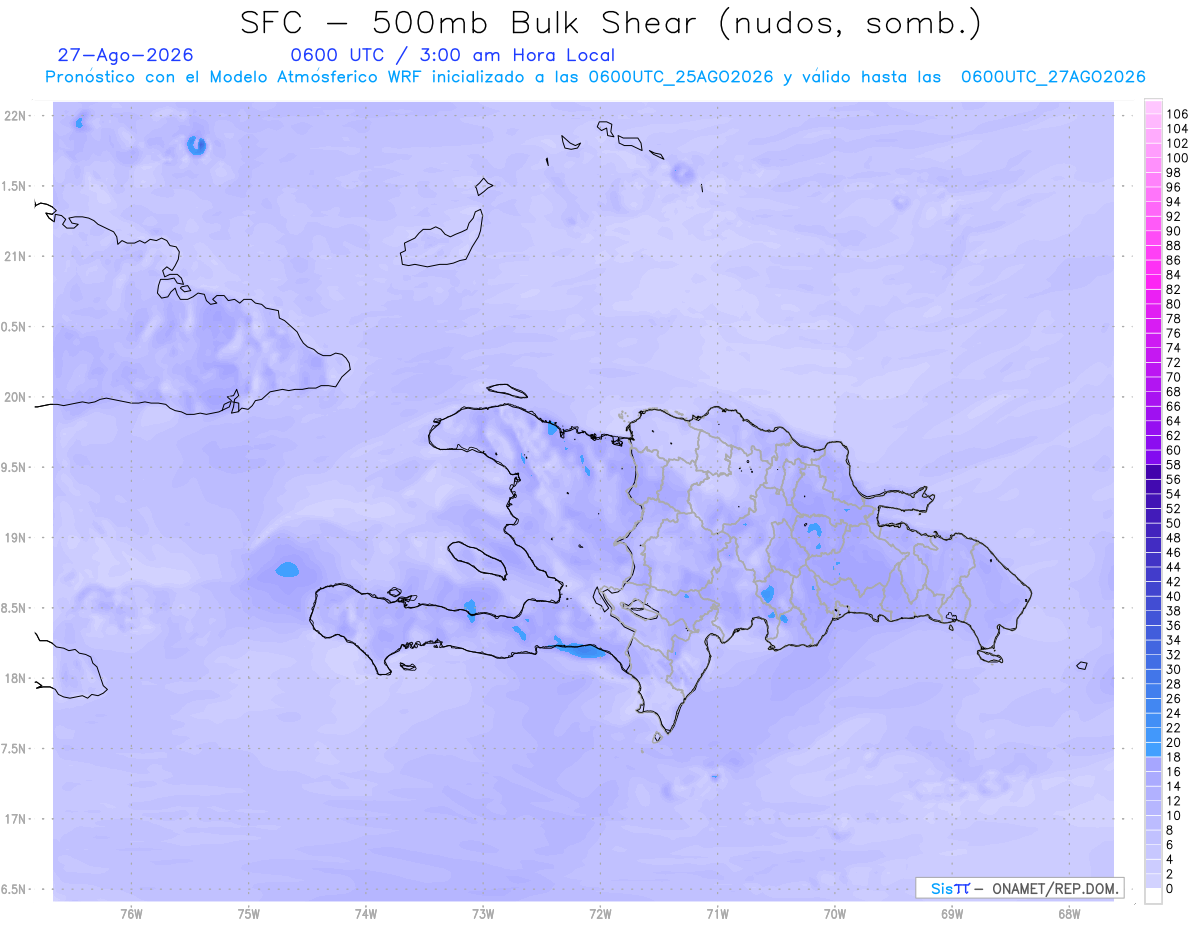Select the date text "27-Ago-2026"
This screenshot has height=927, width=1200.
(125, 55)
